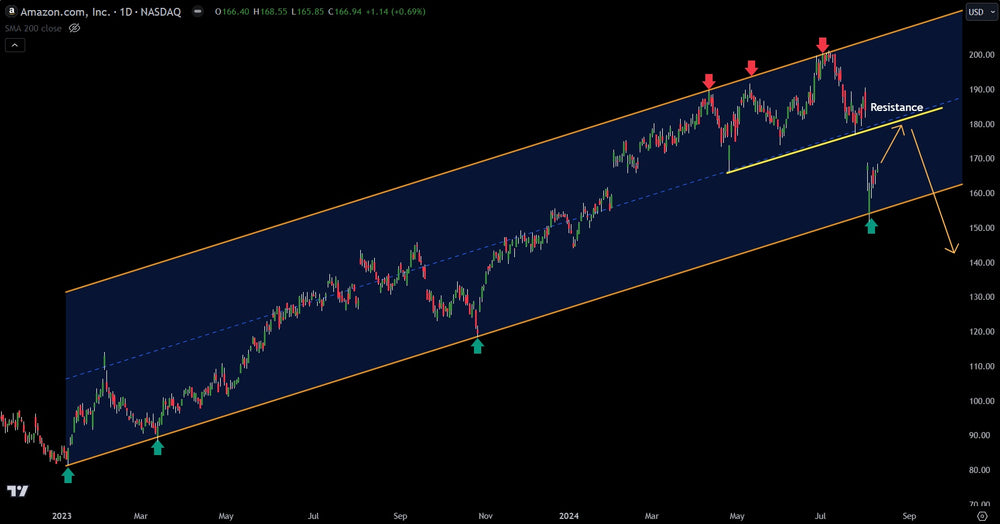Open the USD currency dropdown
Image resolution: width=1000 pixels, height=524 pixels.
975,11
